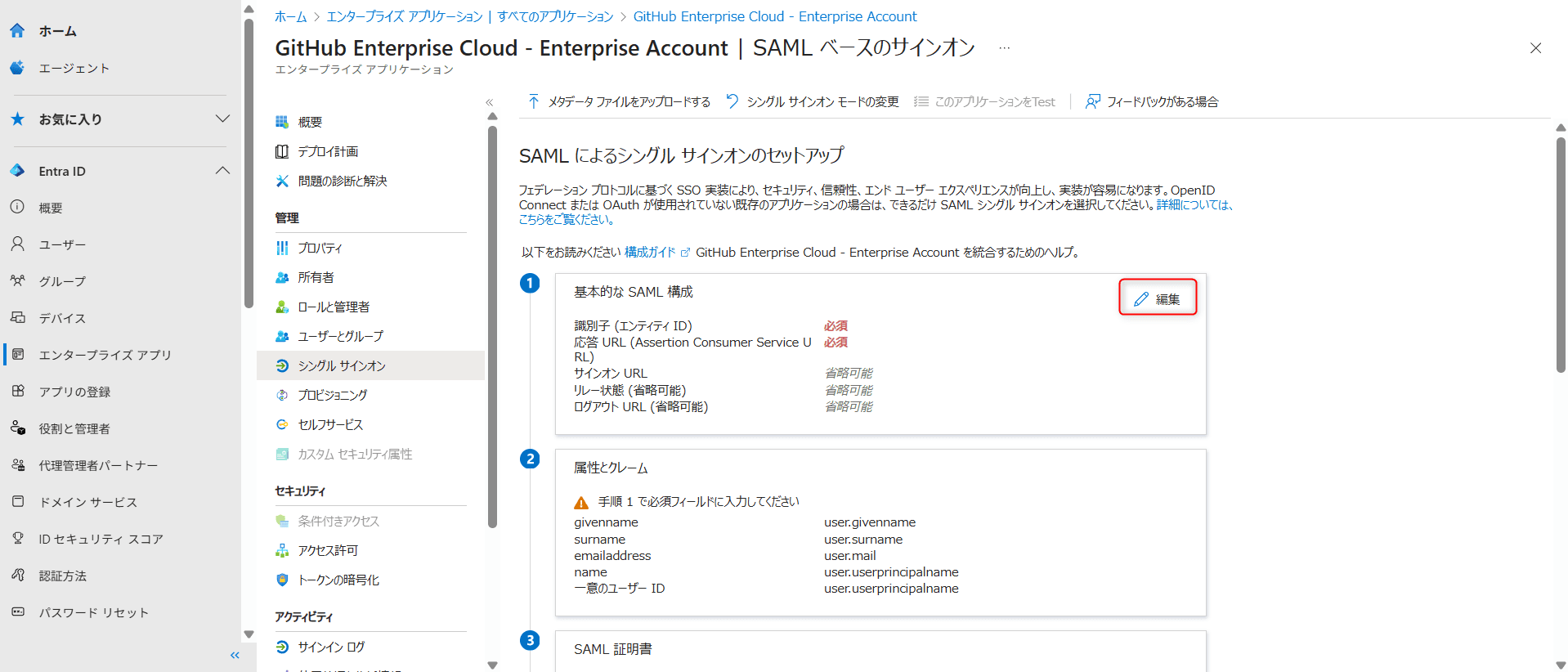1568x672 pixels.
Task: Open エンタープライズ アプリケーション | すべてのアプリケーション breadcrumb
Action: [x=470, y=16]
